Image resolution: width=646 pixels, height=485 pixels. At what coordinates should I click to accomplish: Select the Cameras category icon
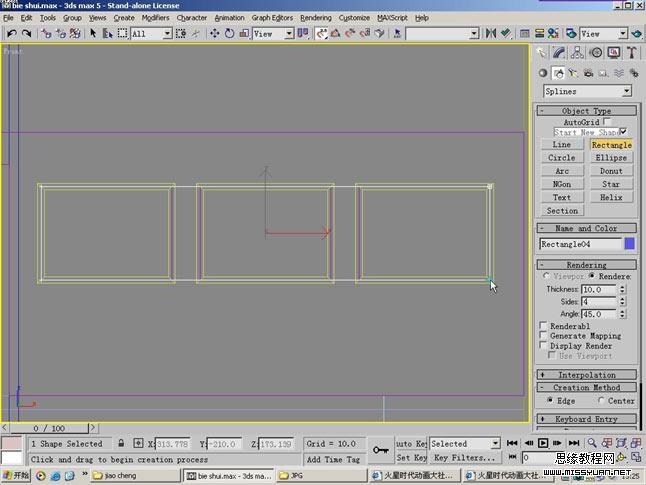pos(588,73)
